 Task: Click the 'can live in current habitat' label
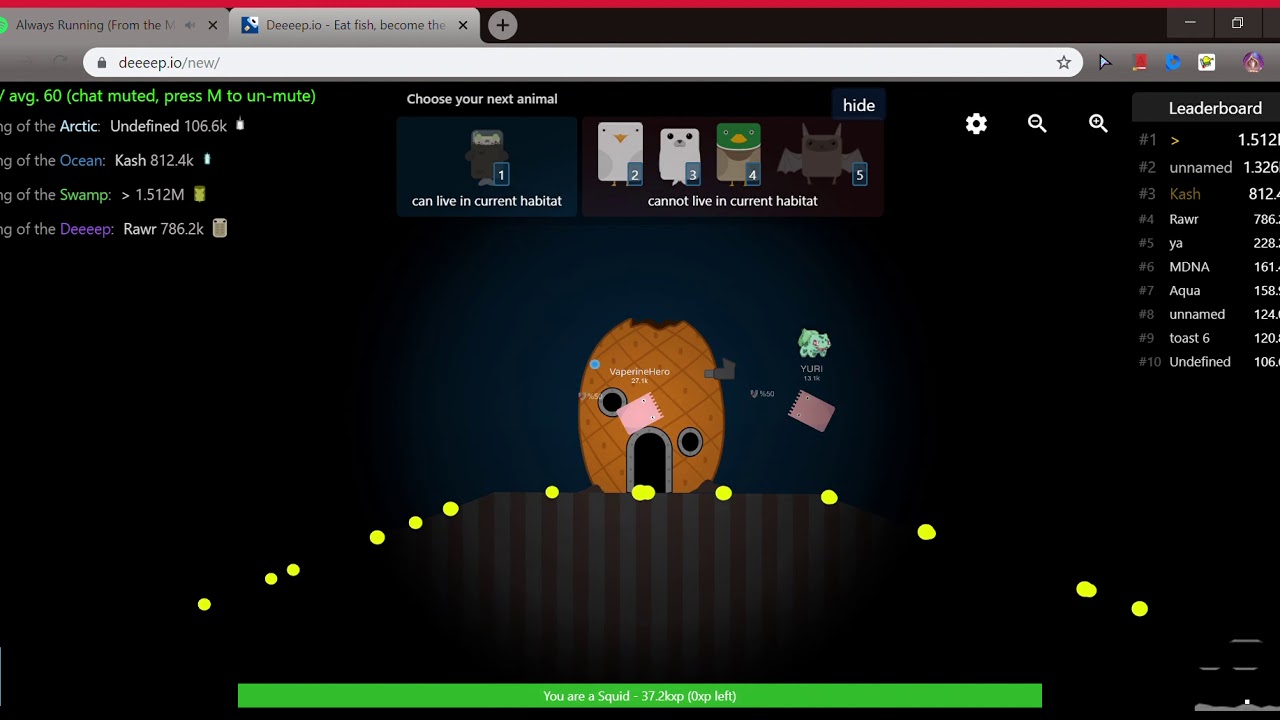[487, 201]
